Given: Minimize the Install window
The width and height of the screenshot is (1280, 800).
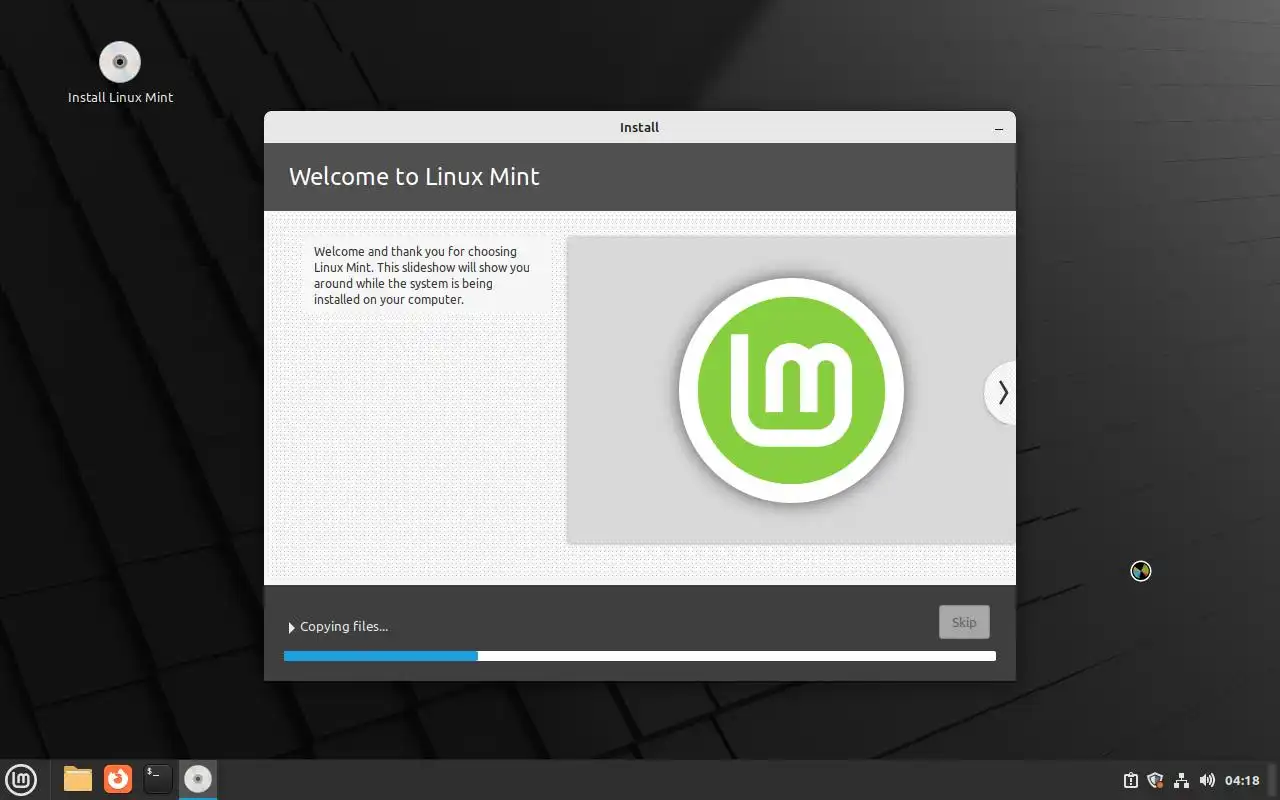Looking at the screenshot, I should pyautogui.click(x=999, y=128).
